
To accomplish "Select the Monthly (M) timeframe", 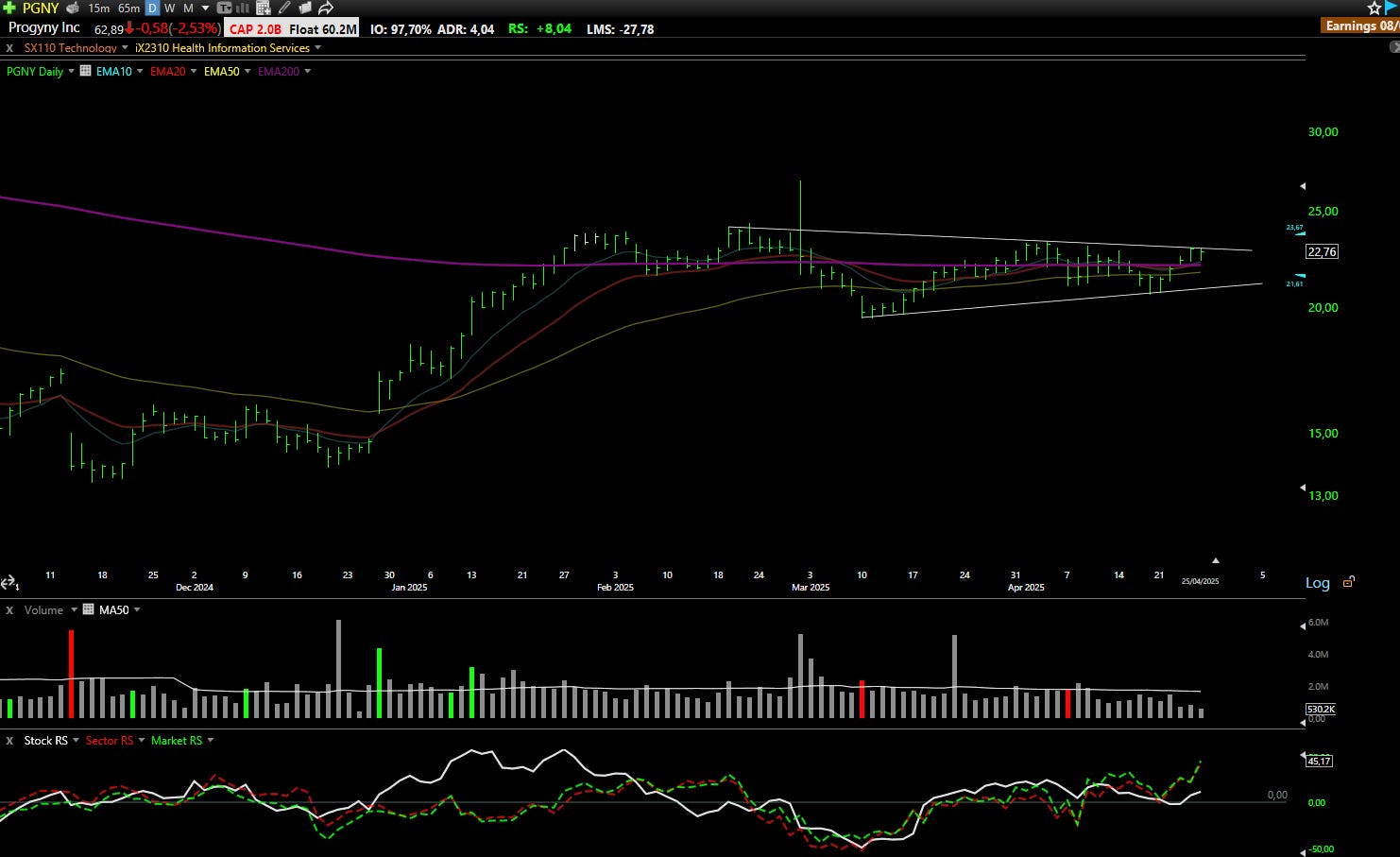I will (188, 8).
